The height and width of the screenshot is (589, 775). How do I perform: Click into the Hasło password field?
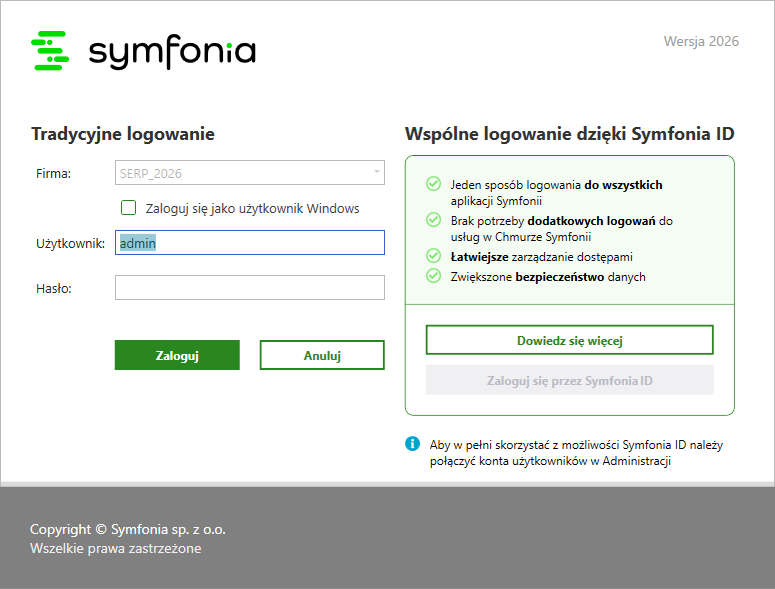click(250, 288)
